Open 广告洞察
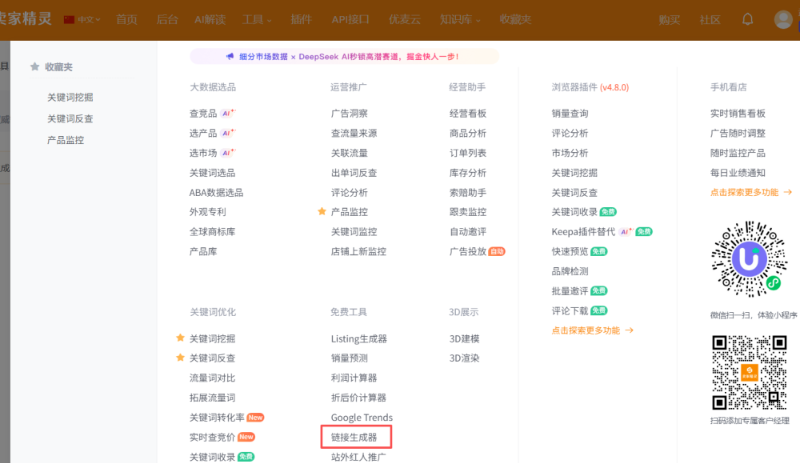This screenshot has height=463, width=800. (349, 113)
